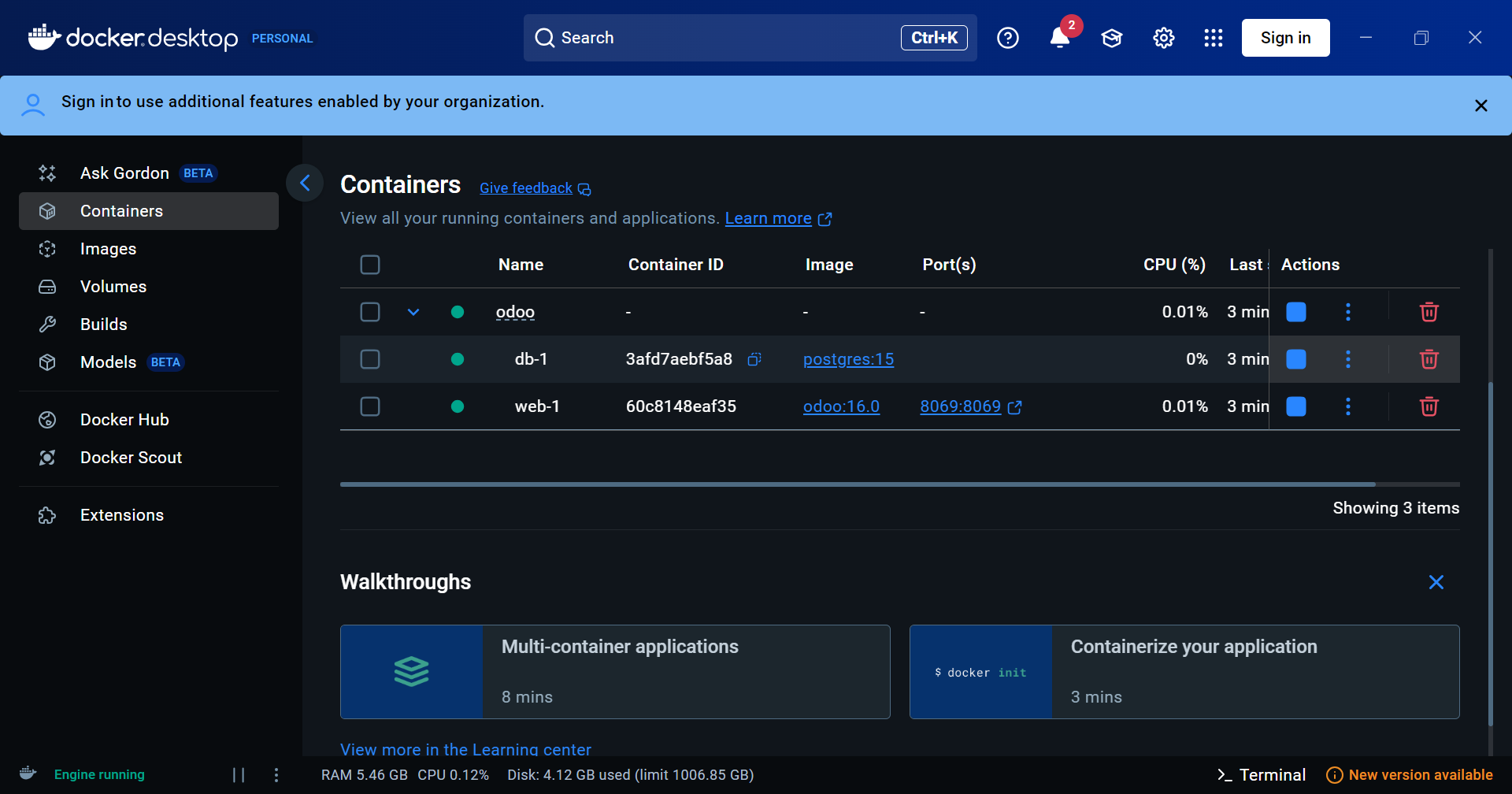
Task: Click the Give feedback link
Action: pos(526,188)
